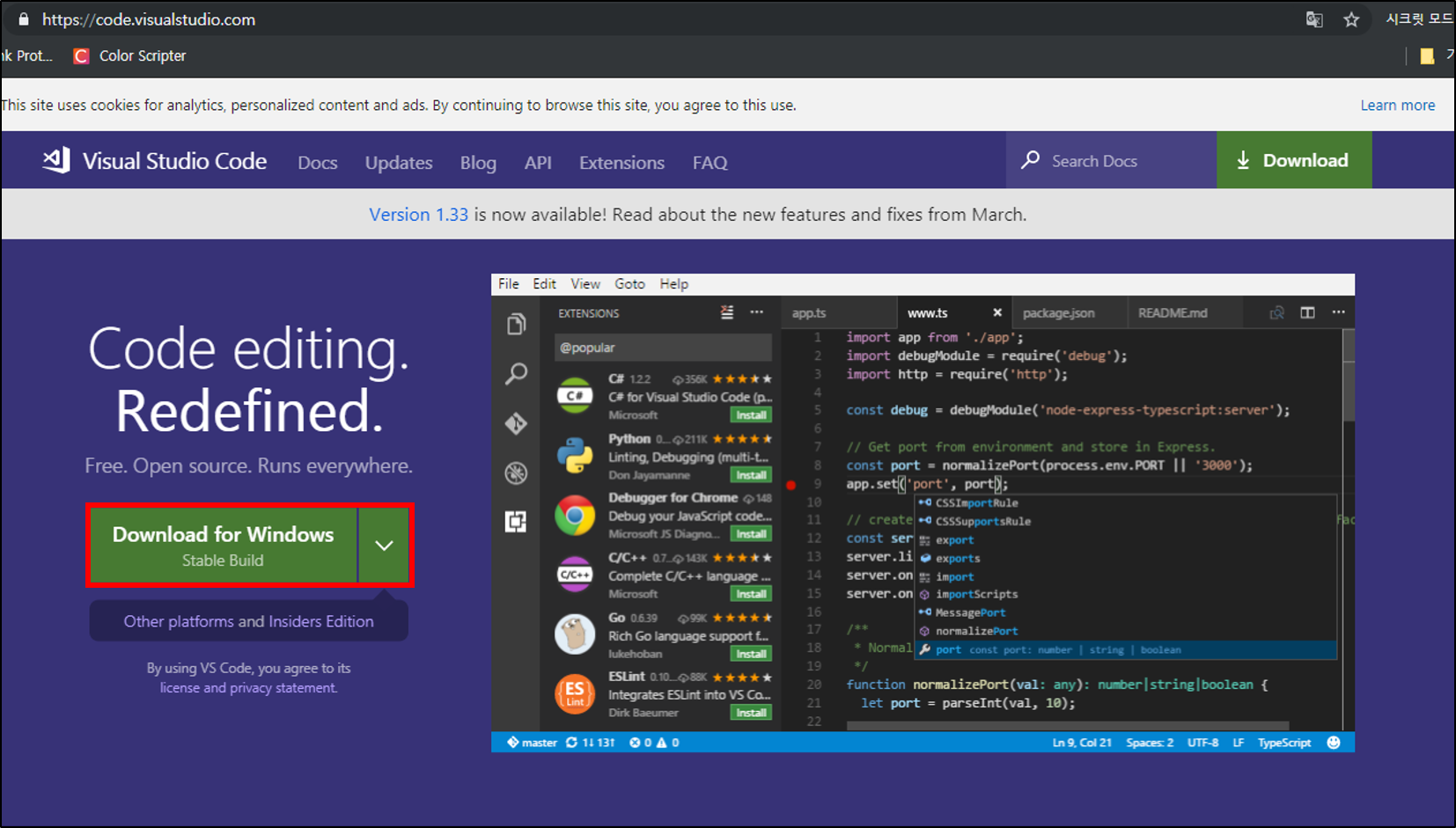Screen dimensions: 1456x828
Task: View site security via the lock icon
Action: pos(24,19)
